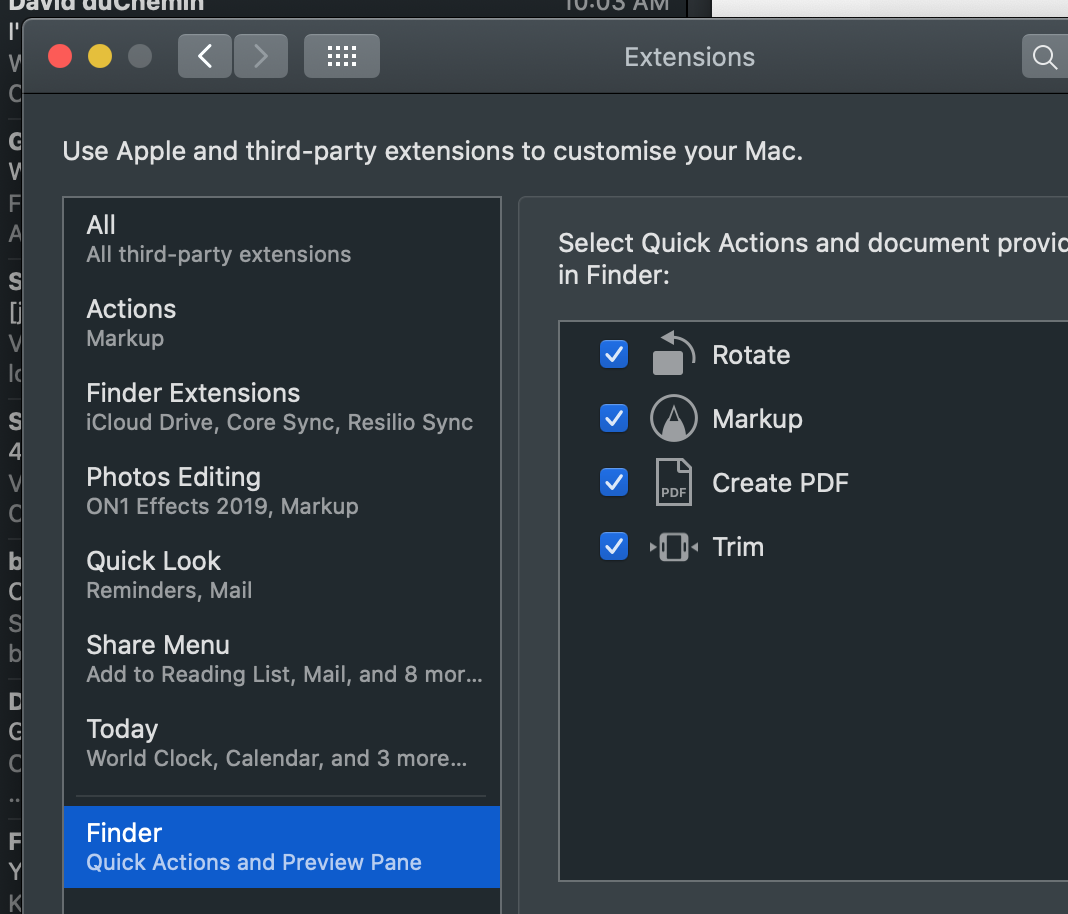This screenshot has width=1068, height=914.
Task: Open the Share Menu category
Action: (x=282, y=659)
